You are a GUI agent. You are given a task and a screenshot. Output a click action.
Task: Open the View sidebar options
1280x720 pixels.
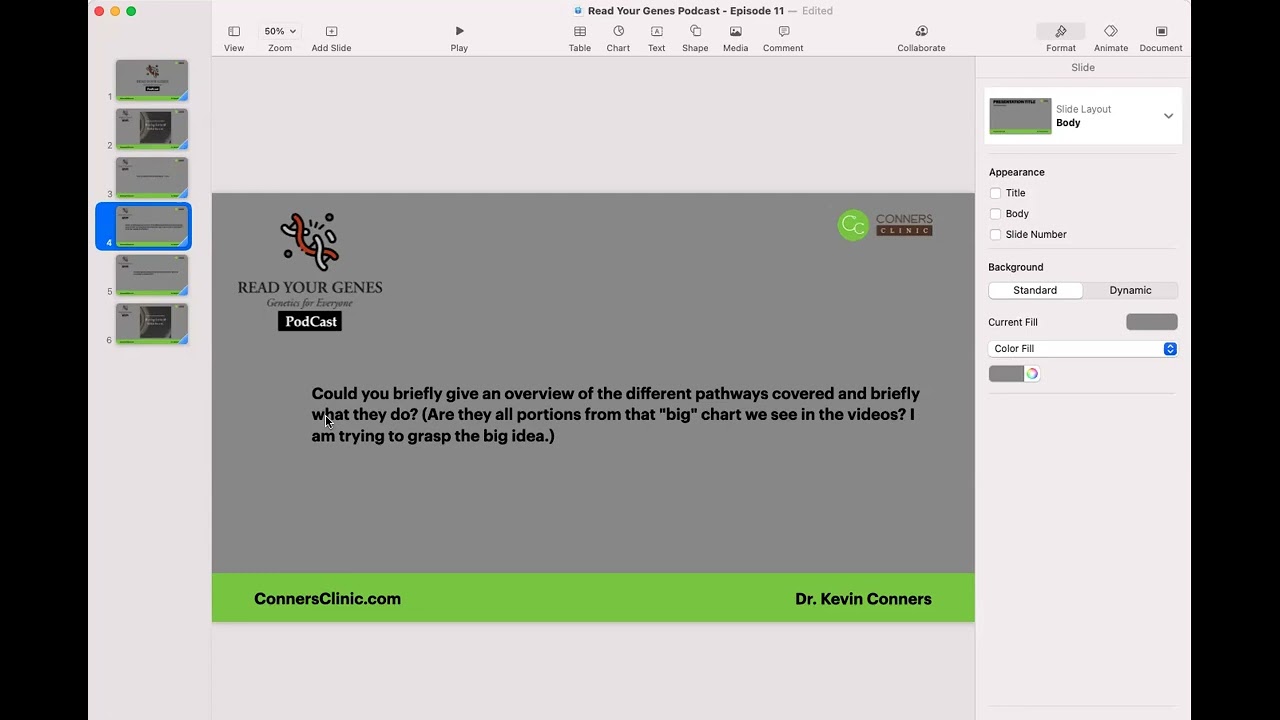(x=234, y=38)
